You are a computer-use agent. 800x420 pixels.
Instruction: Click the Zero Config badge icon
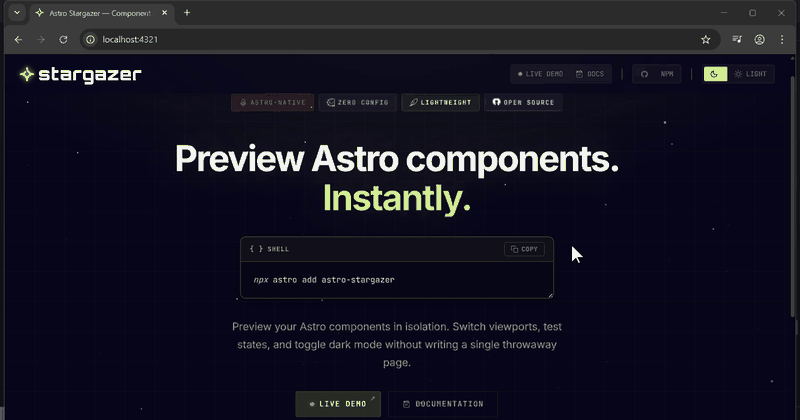[331, 102]
